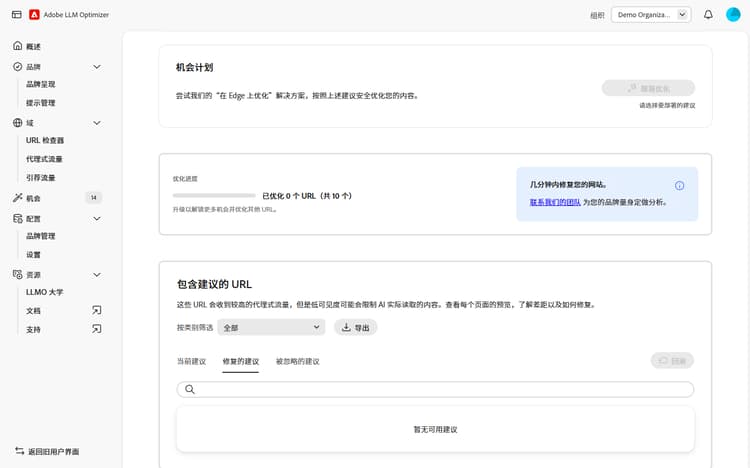This screenshot has width=750, height=468.
Task: Click the 品牌 checkmark icon
Action: [18, 67]
